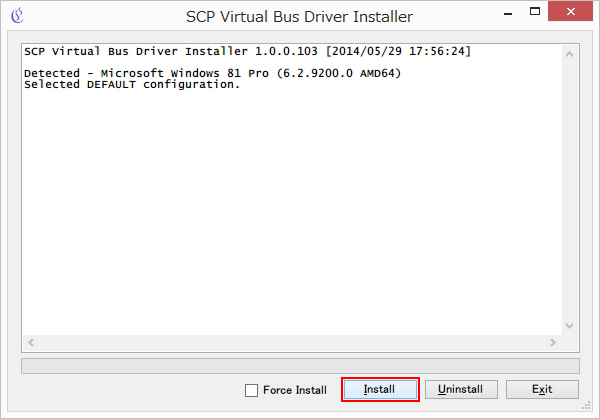
Task: Click the Install button
Action: [x=380, y=390]
